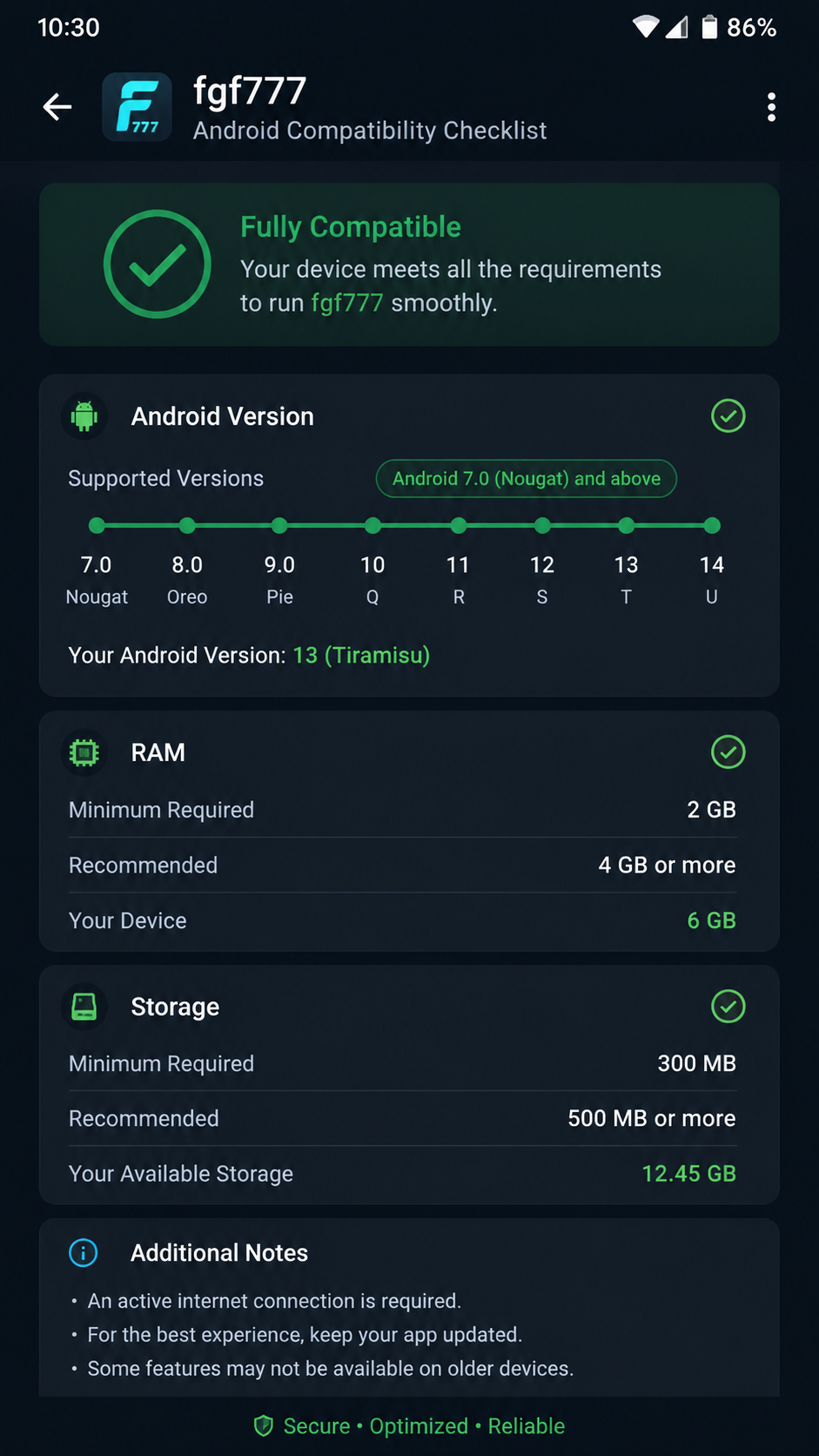Tap the 10:30 clock in status bar
Viewport: 819px width, 1456px height.
[69, 27]
